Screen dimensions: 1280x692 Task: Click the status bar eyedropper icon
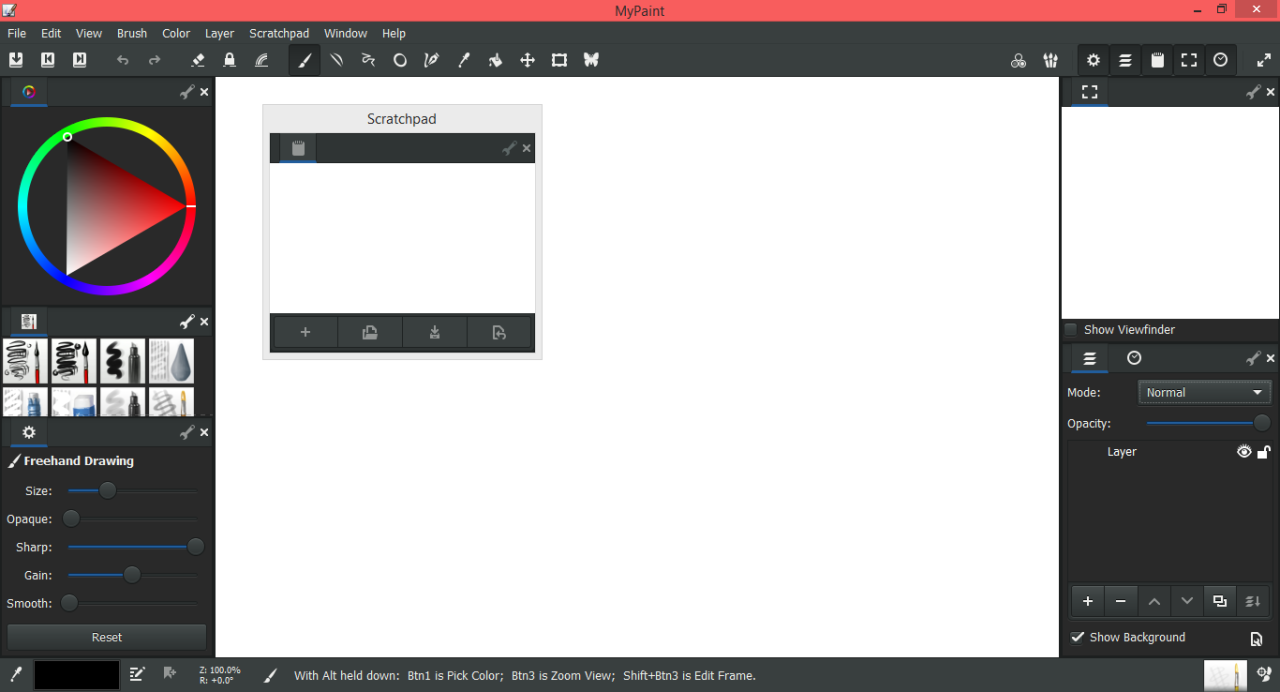pos(16,675)
